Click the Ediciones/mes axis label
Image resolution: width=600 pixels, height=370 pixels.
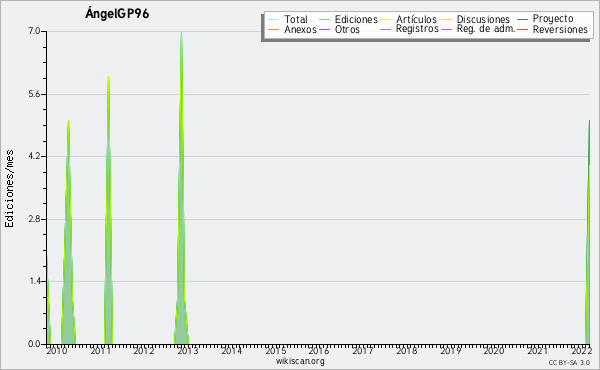9,189
